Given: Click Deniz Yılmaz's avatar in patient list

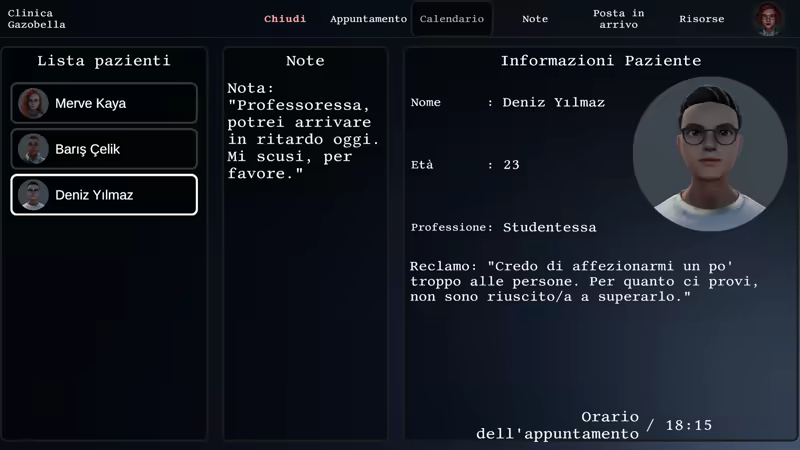Looking at the screenshot, I should tap(33, 195).
